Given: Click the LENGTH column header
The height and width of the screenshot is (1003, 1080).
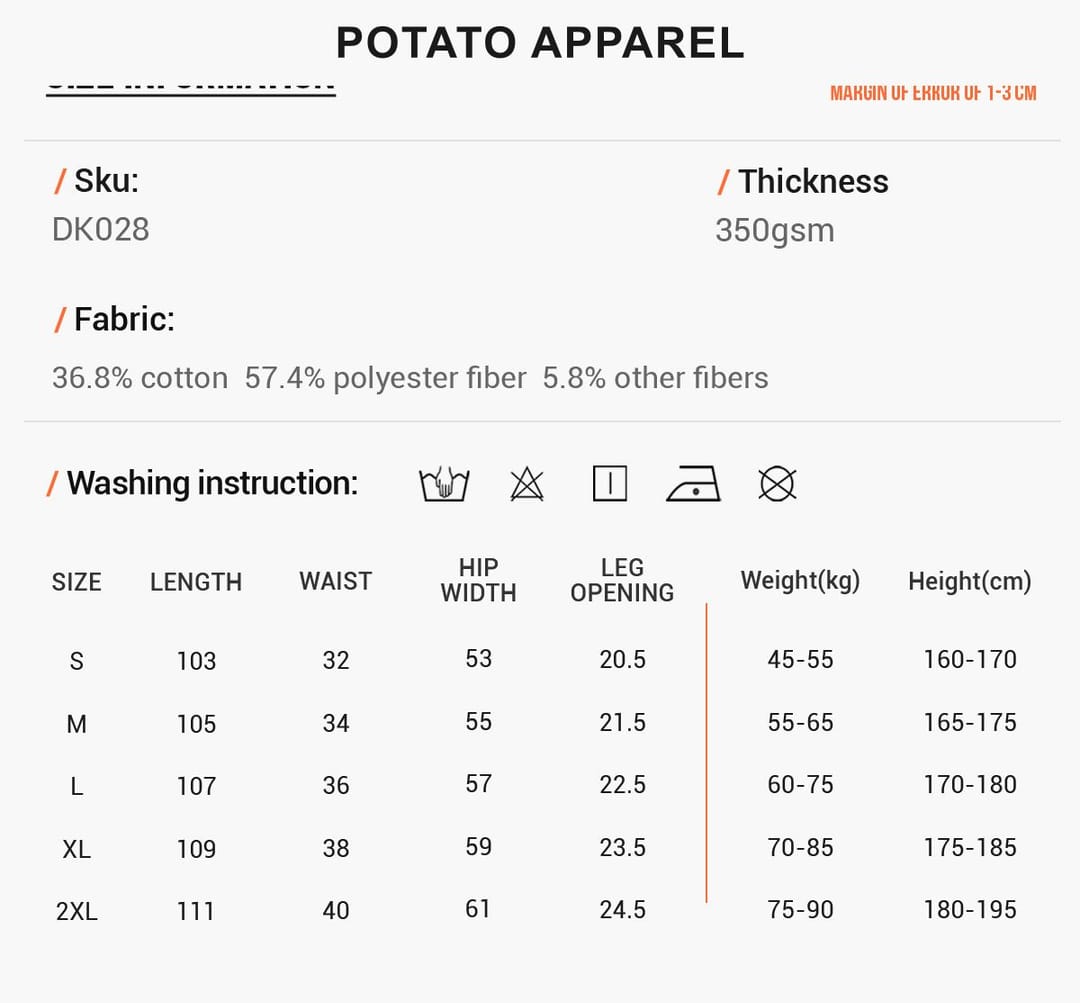Looking at the screenshot, I should pyautogui.click(x=196, y=582).
